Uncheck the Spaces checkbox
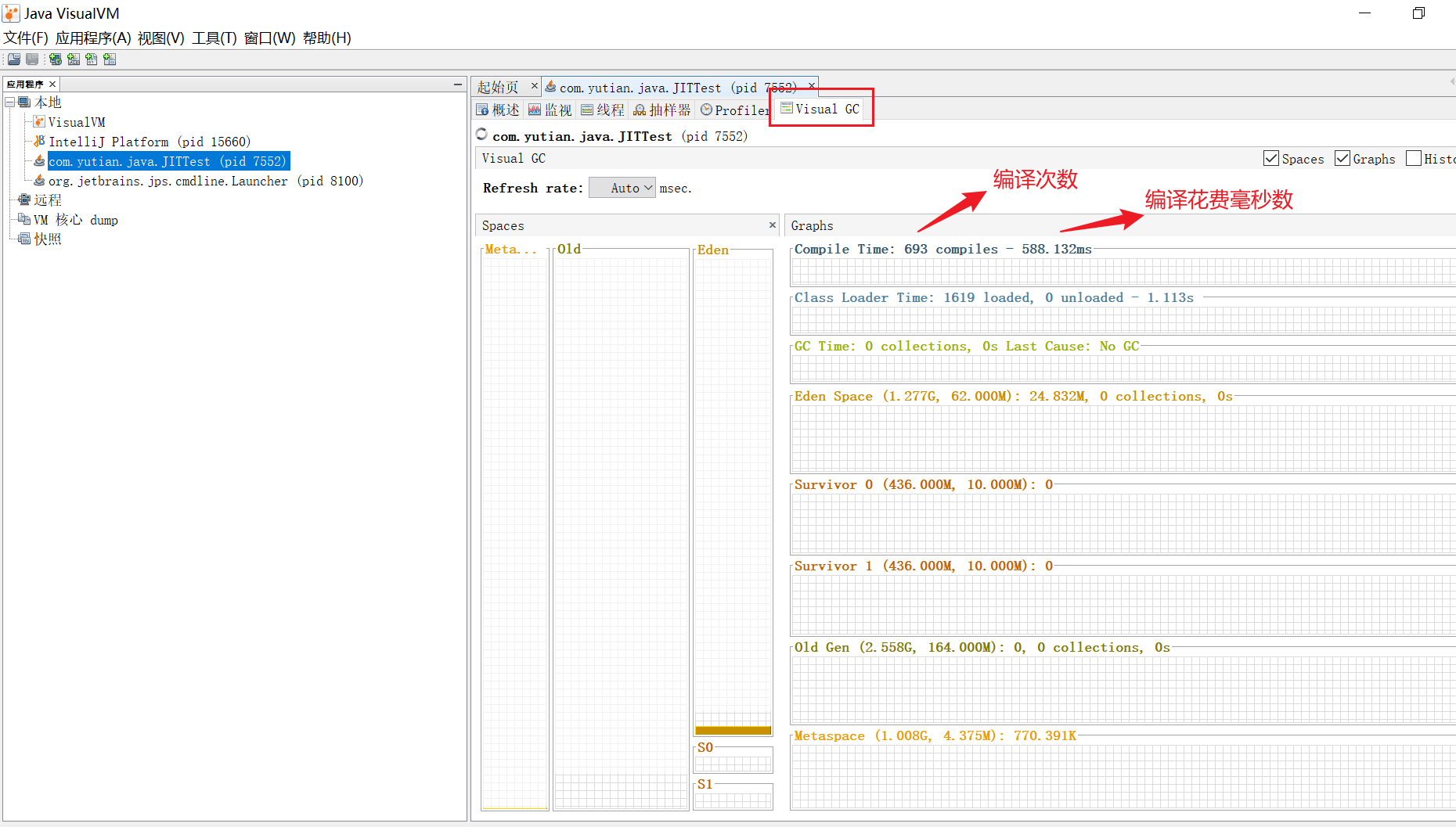The image size is (1456, 827). coord(1271,159)
